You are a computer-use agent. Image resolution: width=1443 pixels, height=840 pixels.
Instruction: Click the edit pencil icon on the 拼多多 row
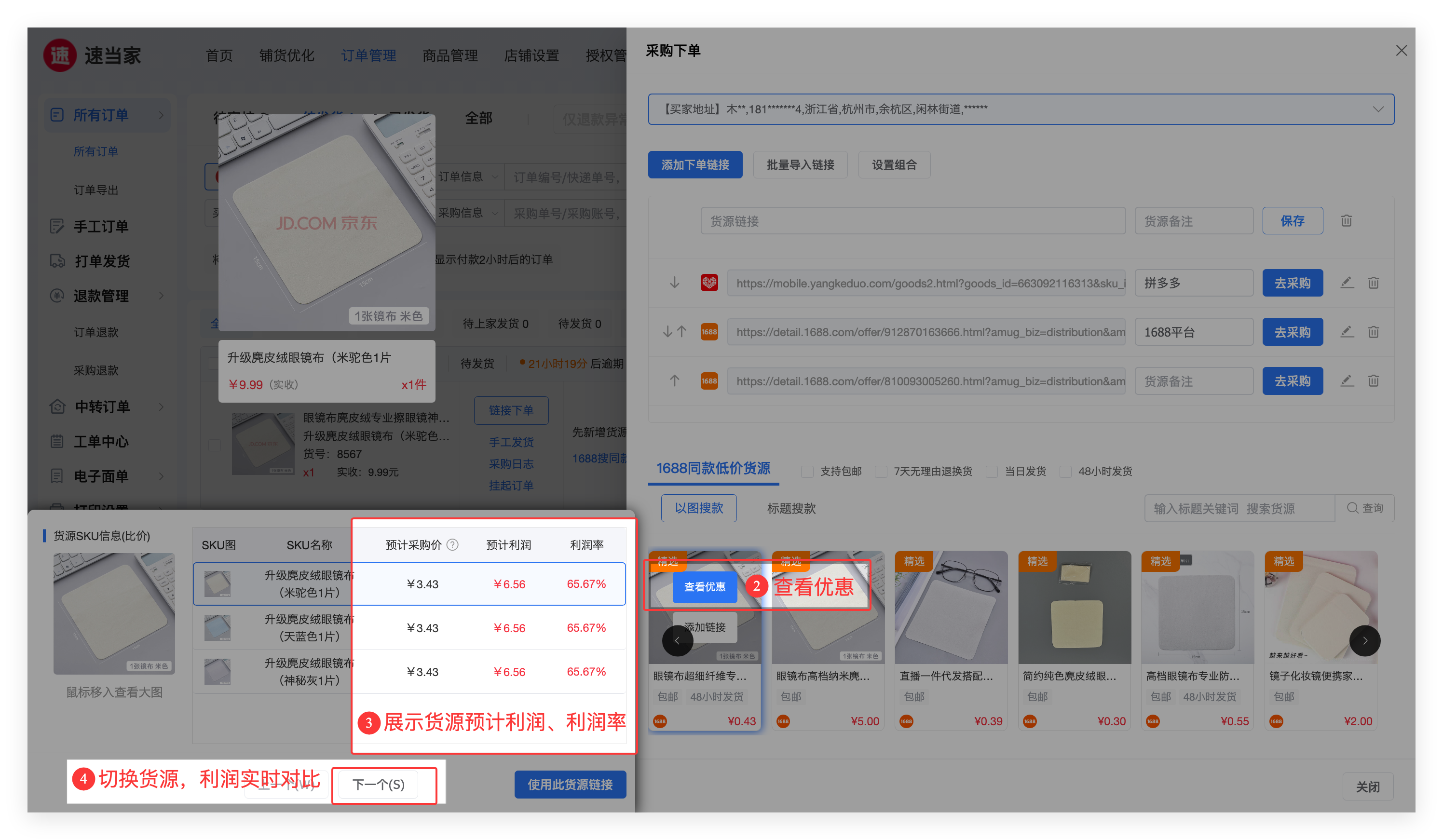coord(1347,283)
